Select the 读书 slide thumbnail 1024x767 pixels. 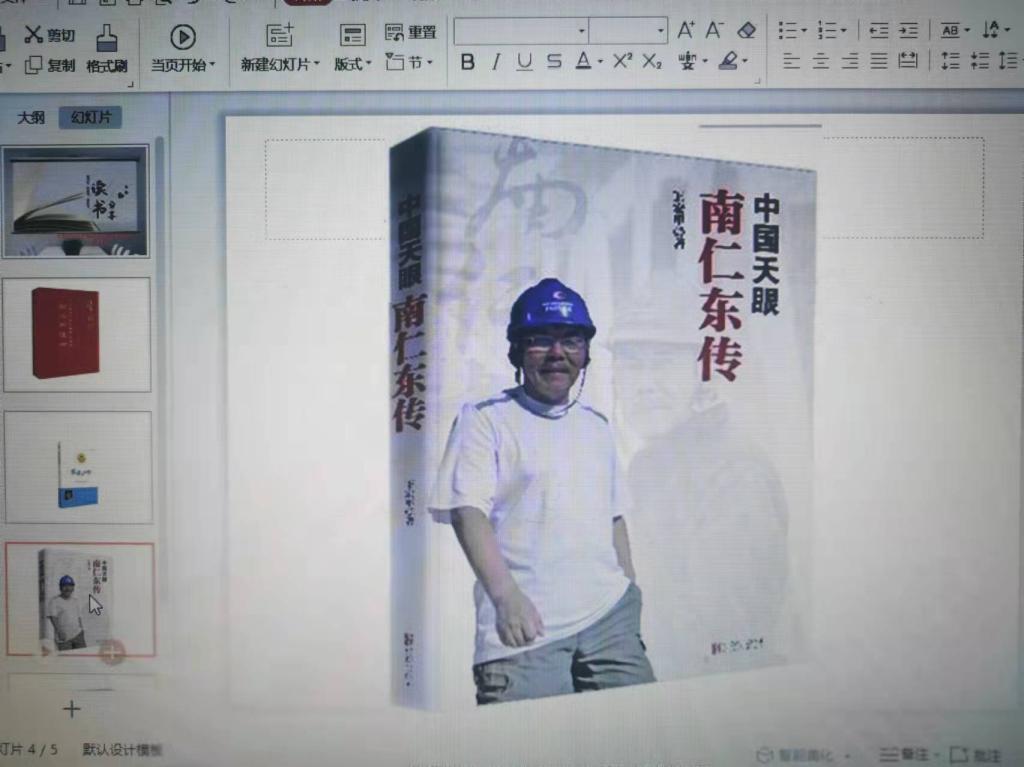point(75,201)
